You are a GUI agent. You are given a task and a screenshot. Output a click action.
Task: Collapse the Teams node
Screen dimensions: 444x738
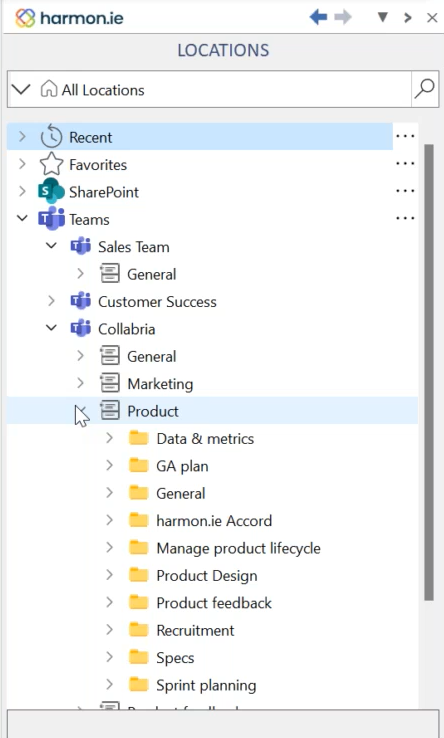pyautogui.click(x=22, y=218)
